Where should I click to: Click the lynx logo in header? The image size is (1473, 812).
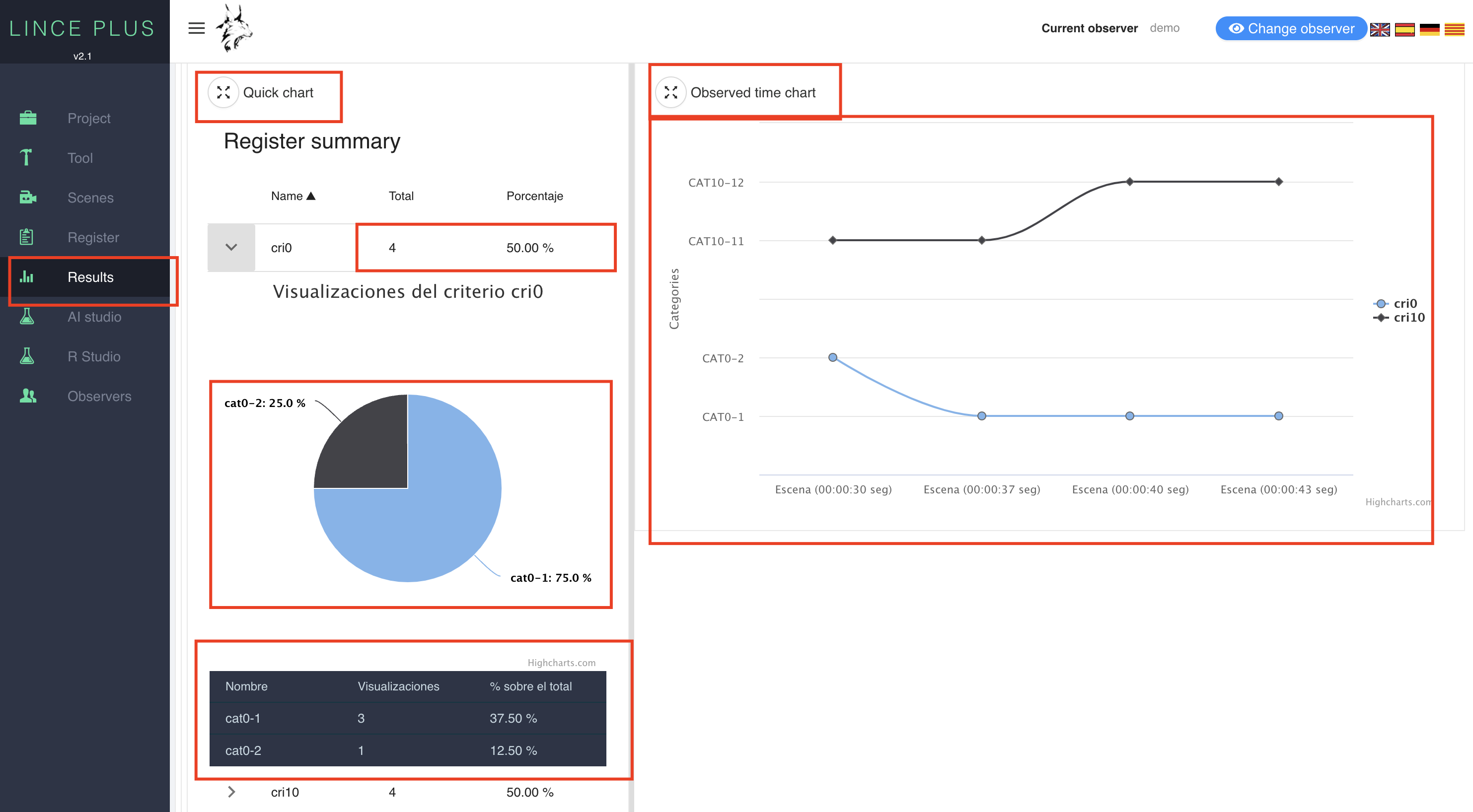coord(233,28)
